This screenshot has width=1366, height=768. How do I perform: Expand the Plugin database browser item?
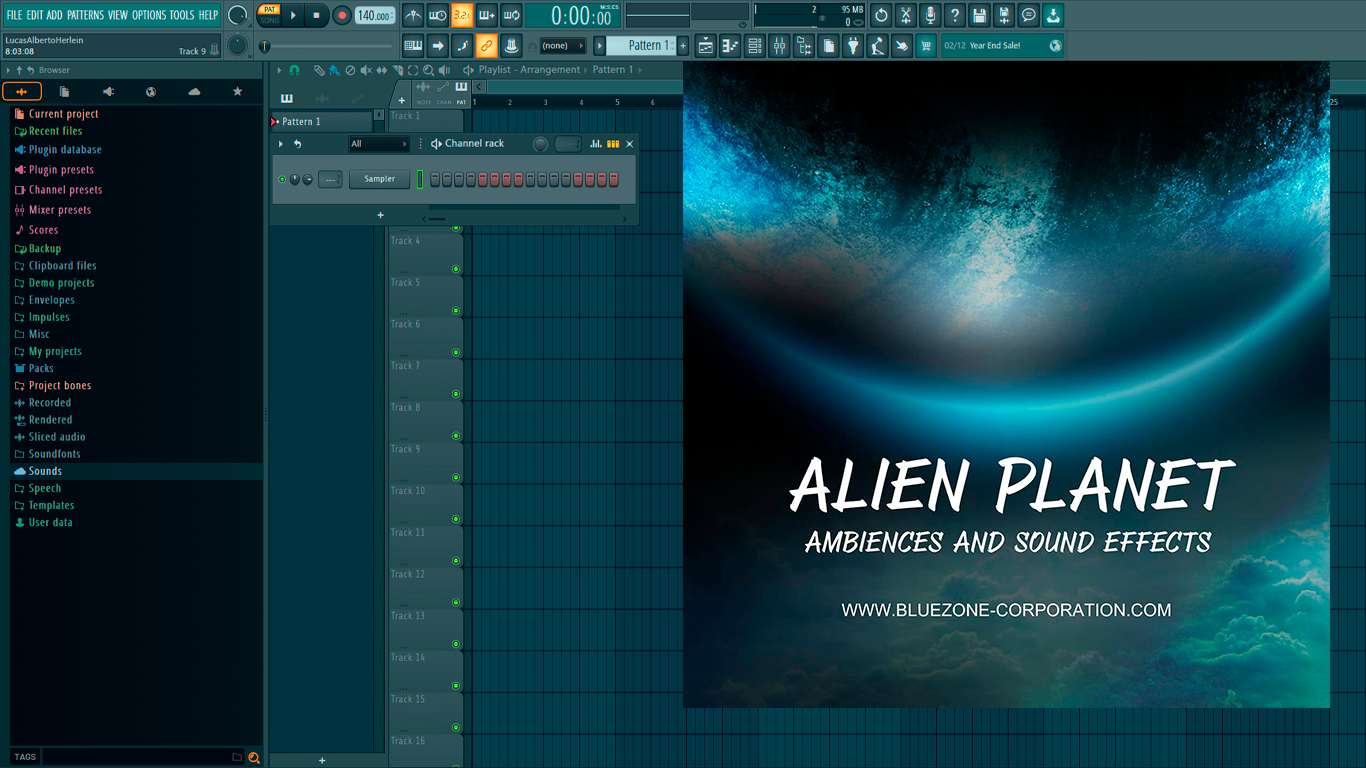coord(65,150)
